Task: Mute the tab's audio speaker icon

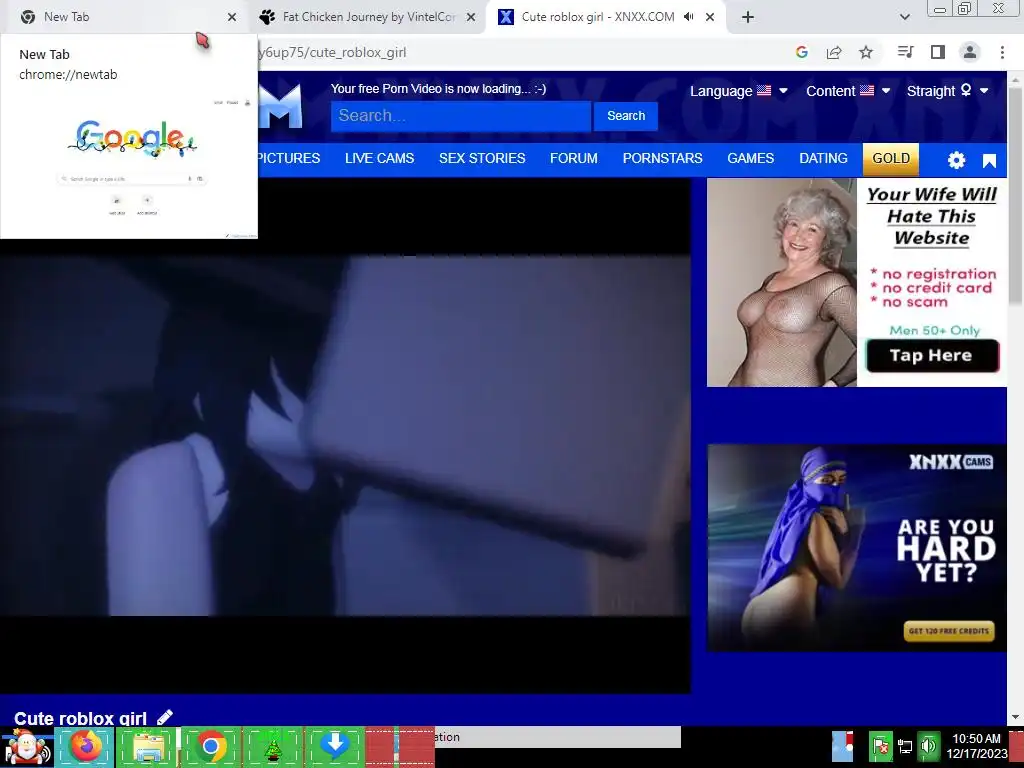Action: tap(689, 17)
